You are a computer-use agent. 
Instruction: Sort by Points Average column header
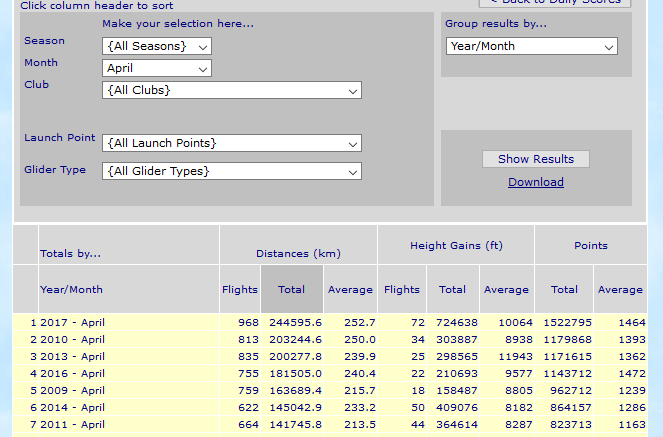pyautogui.click(x=620, y=290)
